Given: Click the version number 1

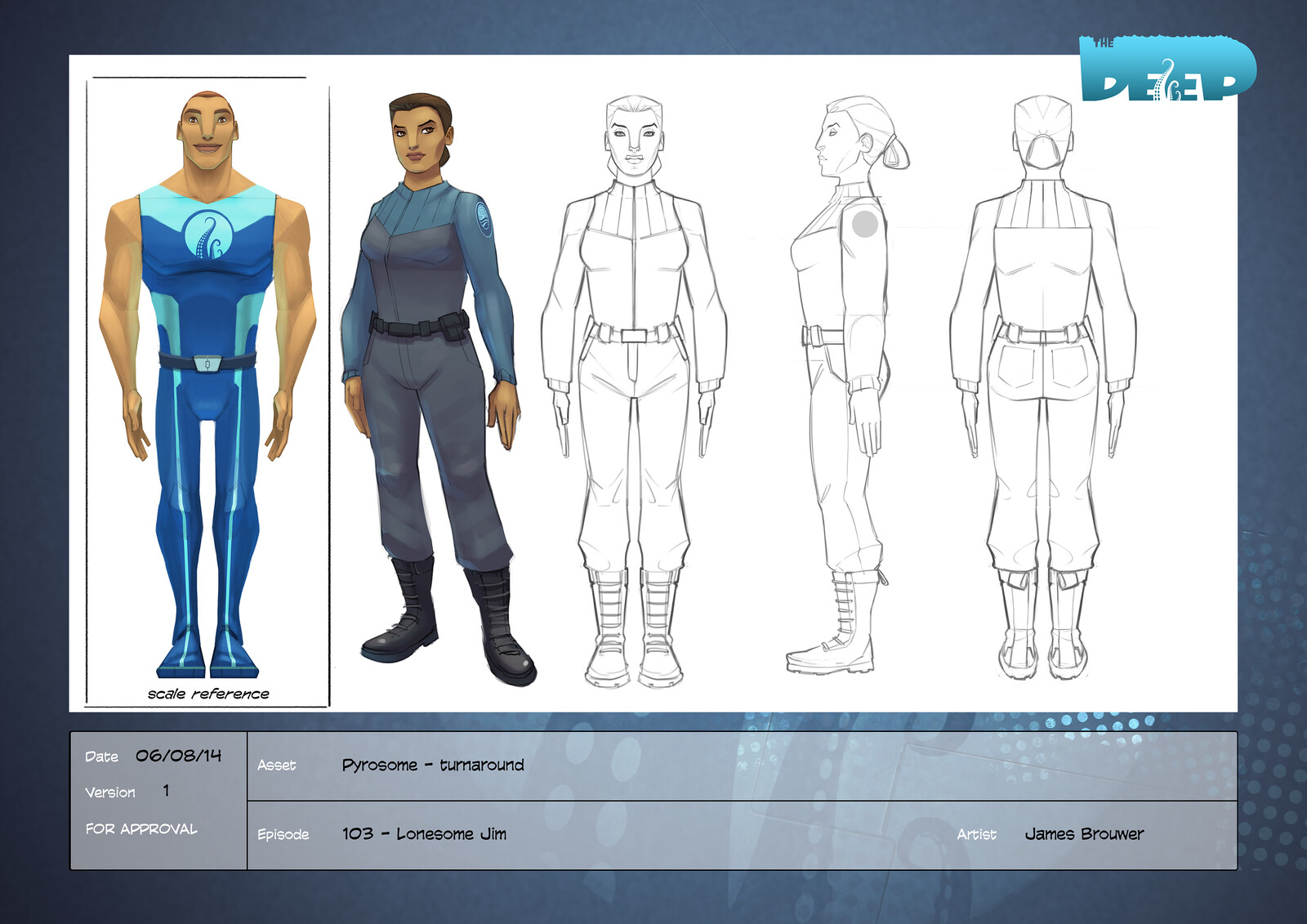Looking at the screenshot, I should [166, 791].
